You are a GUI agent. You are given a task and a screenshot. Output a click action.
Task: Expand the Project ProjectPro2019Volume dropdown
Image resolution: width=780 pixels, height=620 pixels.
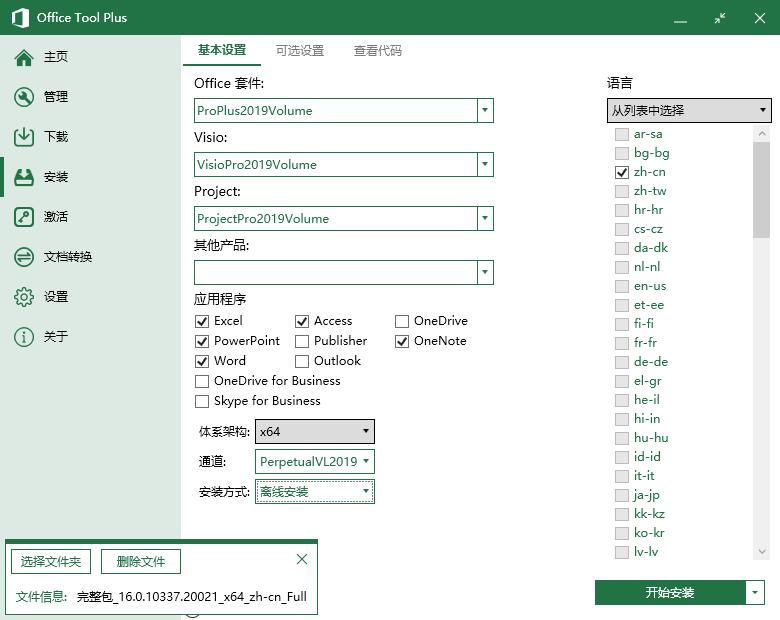tap(485, 218)
